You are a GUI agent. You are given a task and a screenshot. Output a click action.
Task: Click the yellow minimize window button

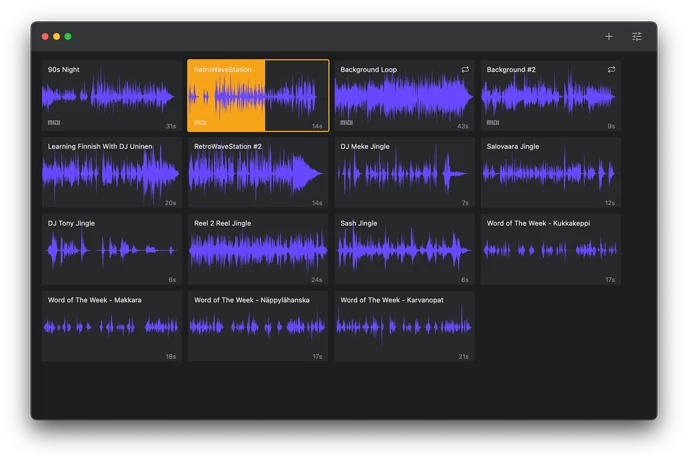point(56,36)
